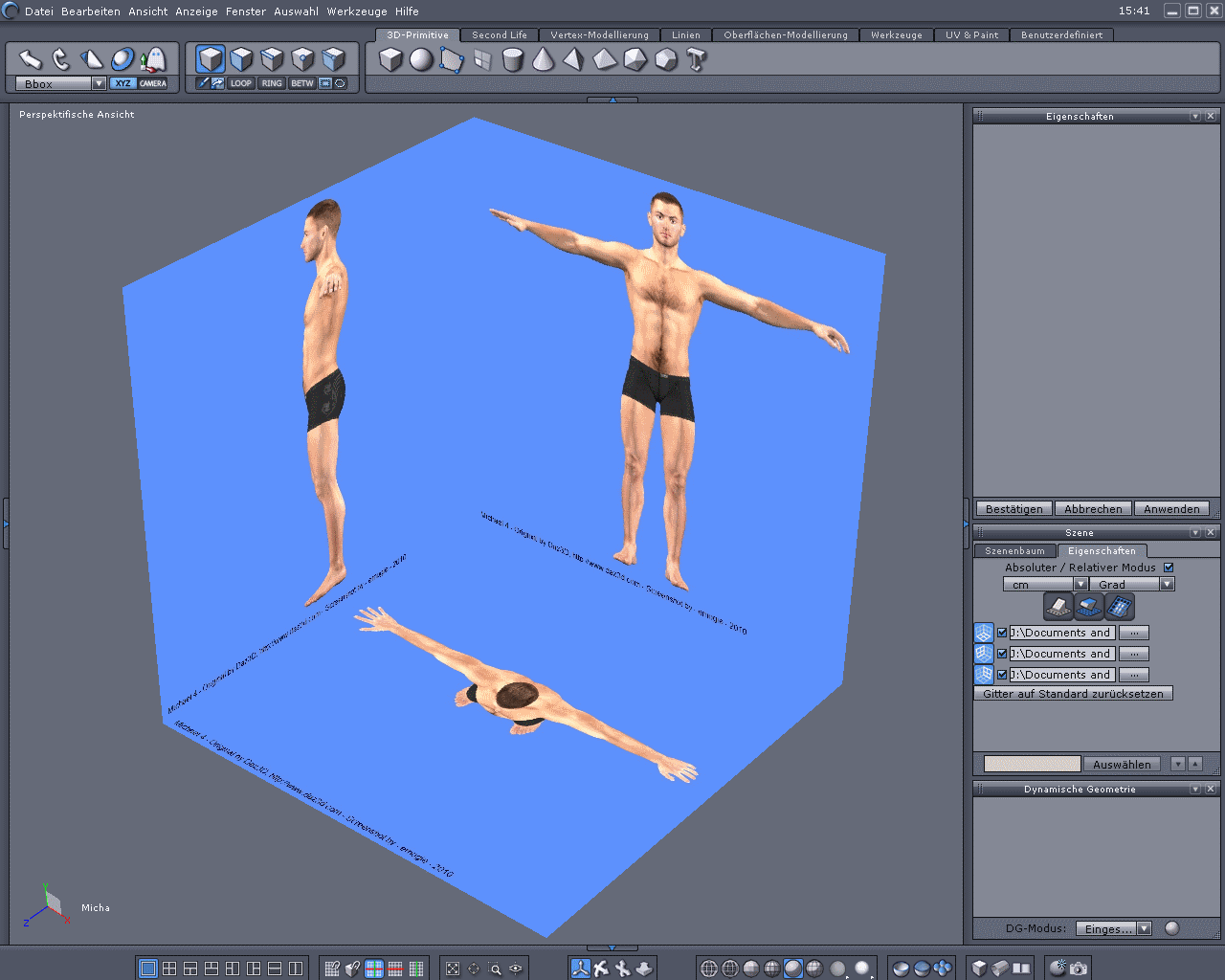Select the arrow selection tool
The height and width of the screenshot is (980, 1225).
[30, 60]
